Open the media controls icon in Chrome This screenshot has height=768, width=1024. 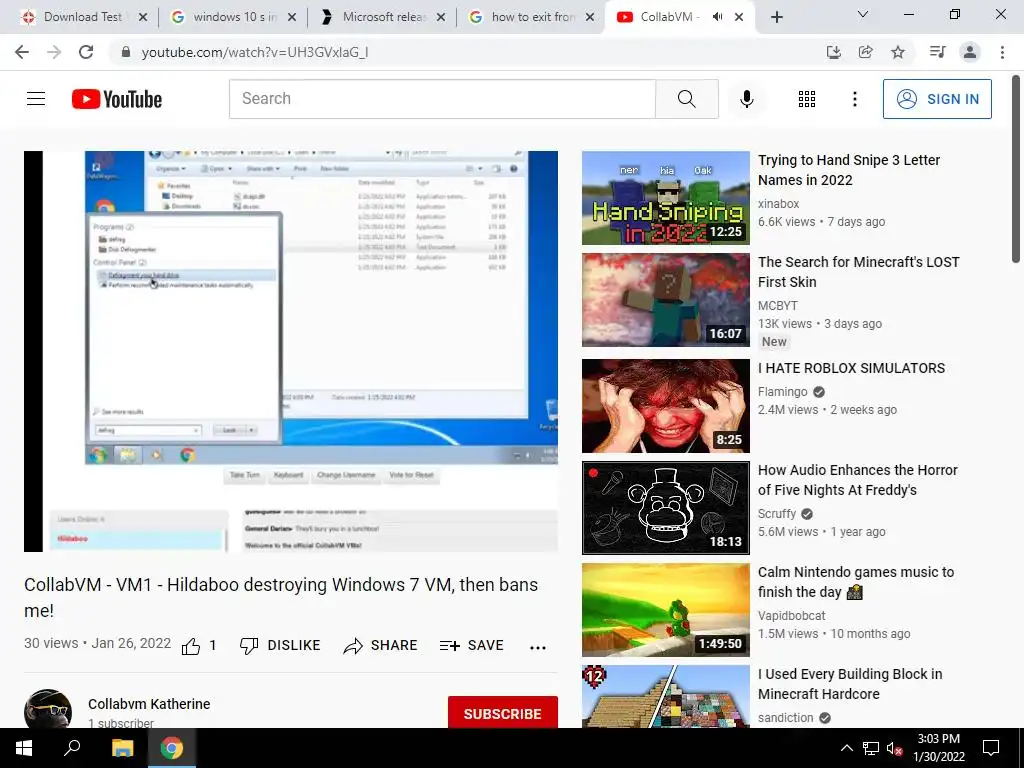(x=938, y=52)
